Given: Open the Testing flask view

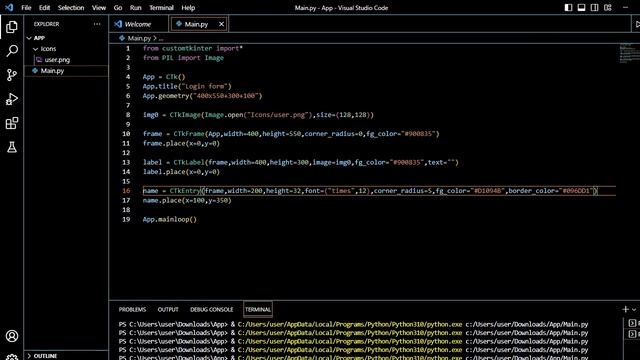Looking at the screenshot, I should (x=12, y=147).
